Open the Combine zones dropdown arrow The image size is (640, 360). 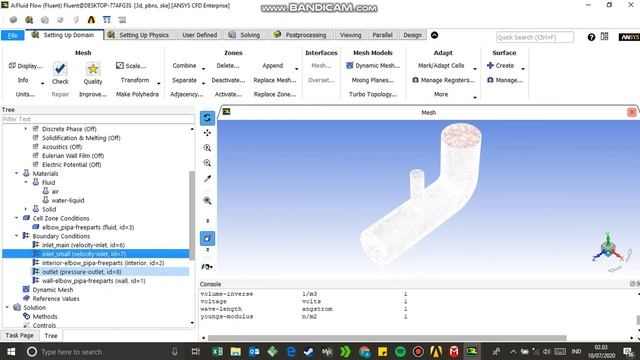[x=203, y=69]
